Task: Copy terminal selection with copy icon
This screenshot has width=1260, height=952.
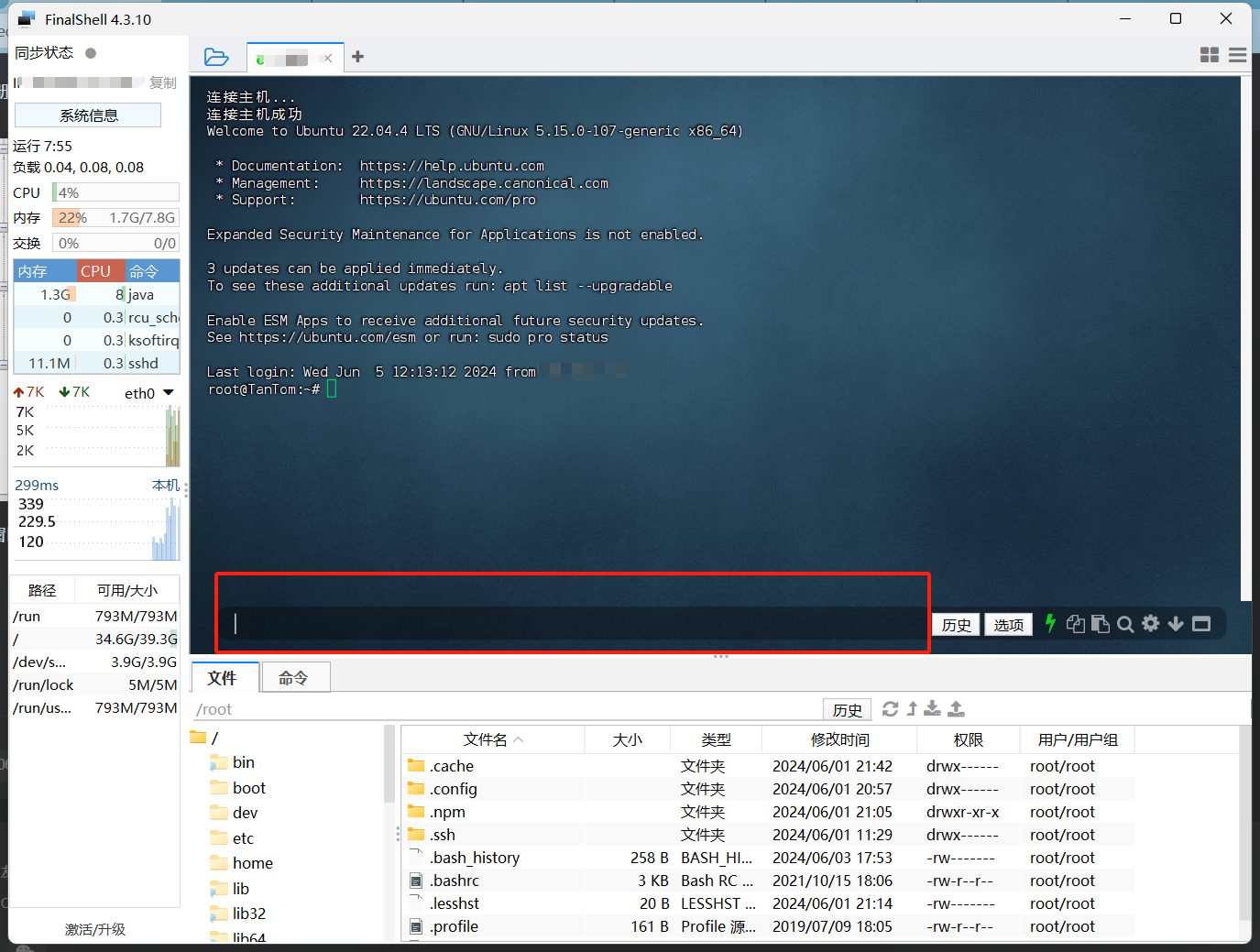Action: 1076,624
